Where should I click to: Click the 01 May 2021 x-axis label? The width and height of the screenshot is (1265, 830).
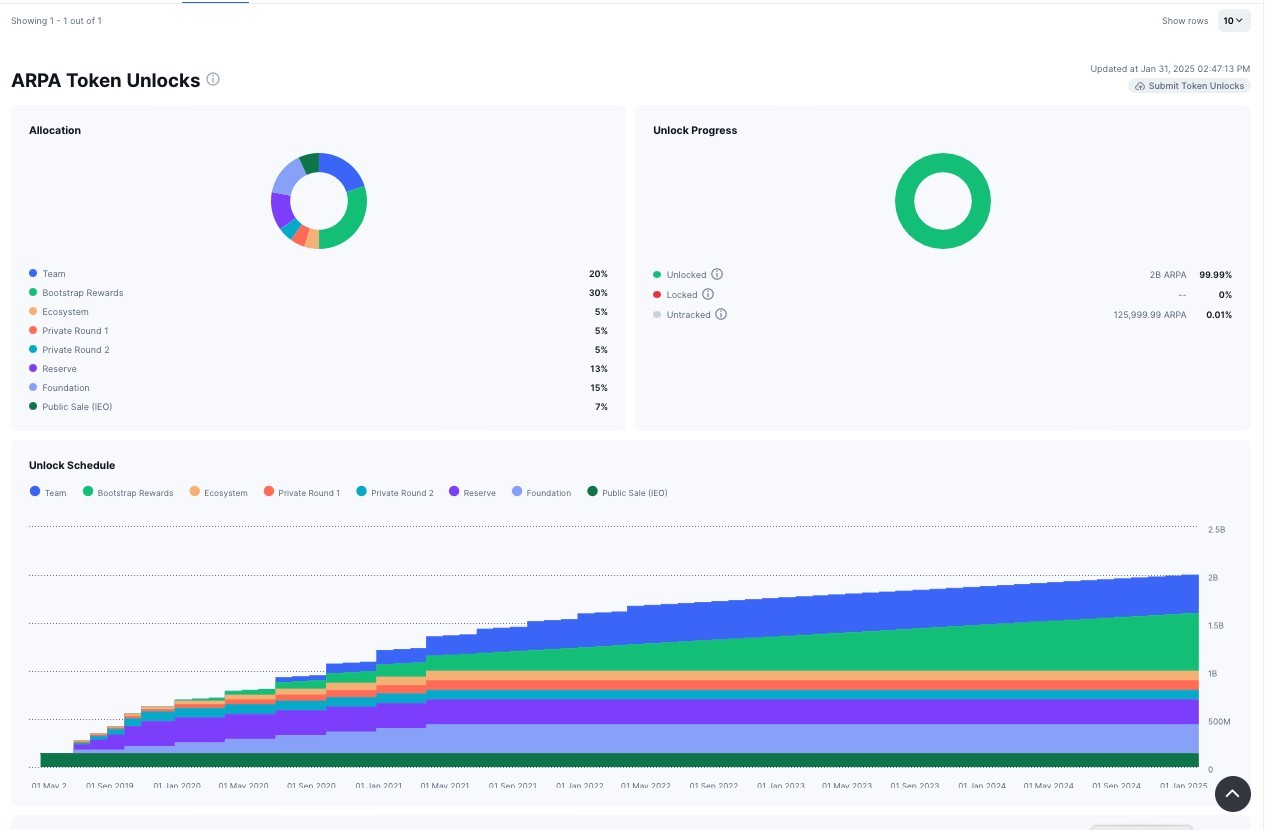coord(446,786)
